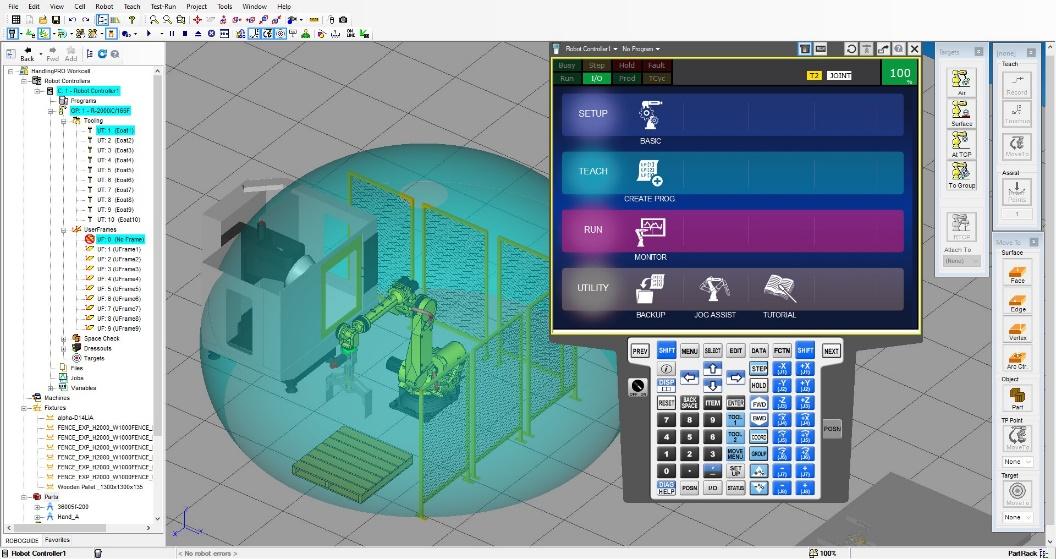Open the Test-Run menu
Screen dimensions: 1056x559
tap(163, 7)
